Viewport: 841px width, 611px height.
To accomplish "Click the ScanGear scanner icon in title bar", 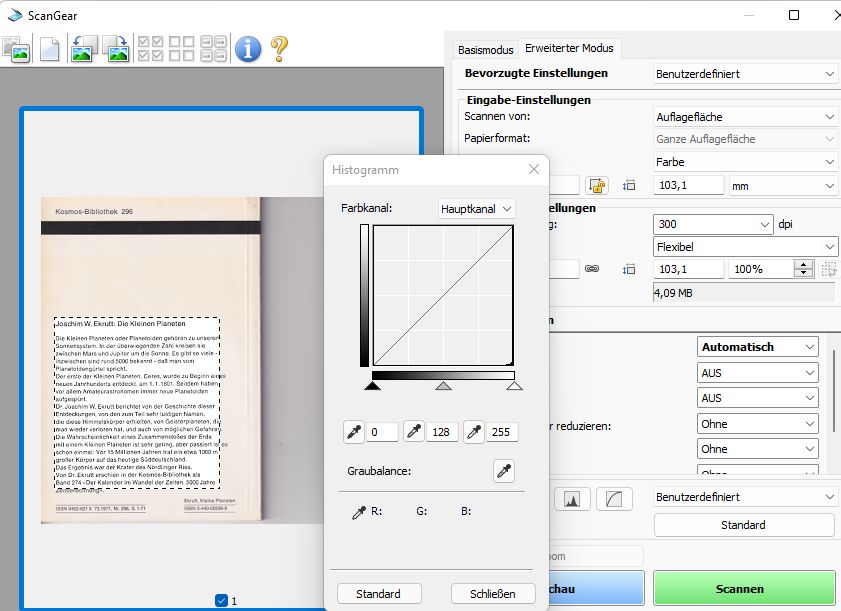I will 14,15.
